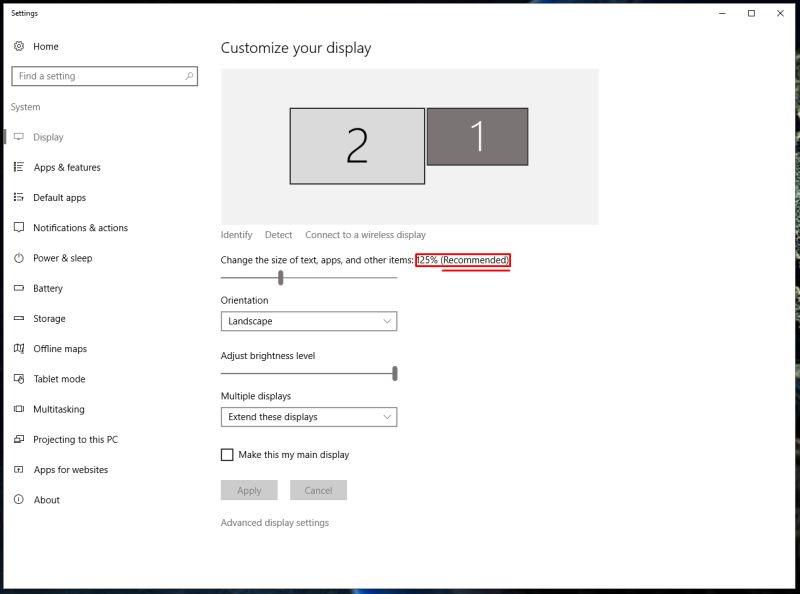The height and width of the screenshot is (594, 800).
Task: Switch to the About section
Action: [20, 499]
